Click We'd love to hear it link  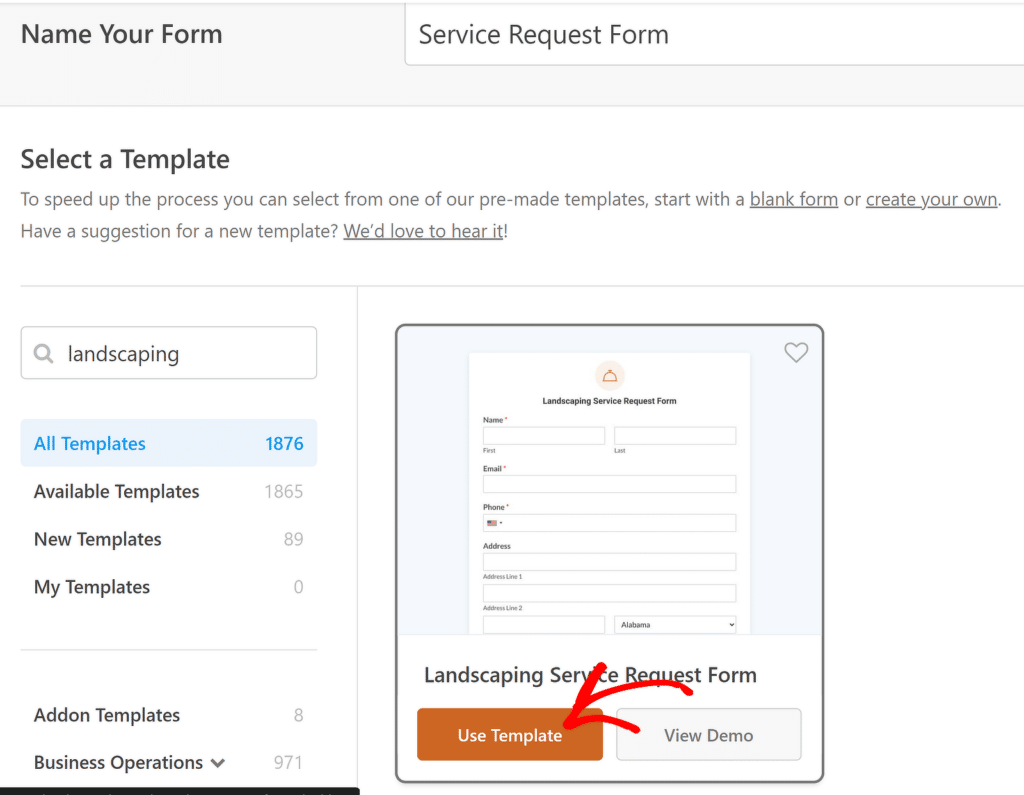coord(423,231)
